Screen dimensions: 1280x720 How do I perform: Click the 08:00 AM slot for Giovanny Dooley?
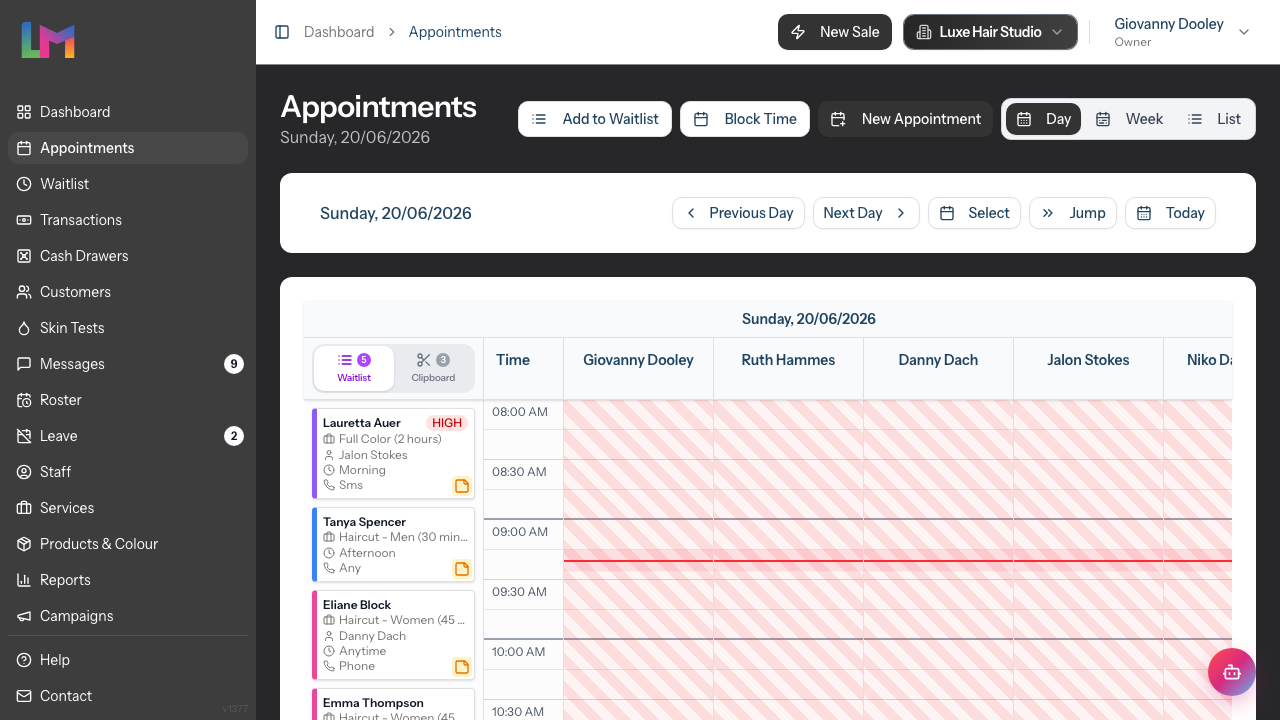click(638, 415)
